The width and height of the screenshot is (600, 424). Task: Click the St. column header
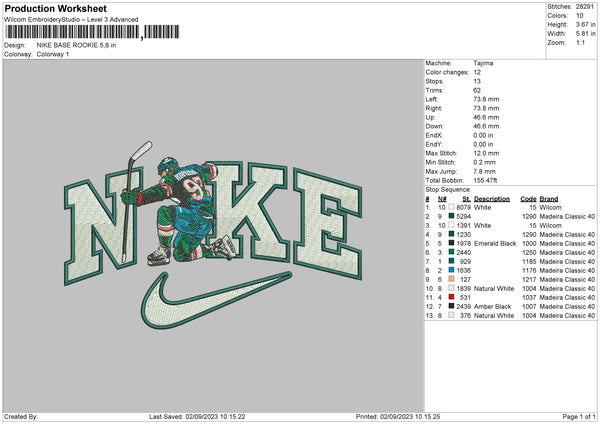pos(466,199)
